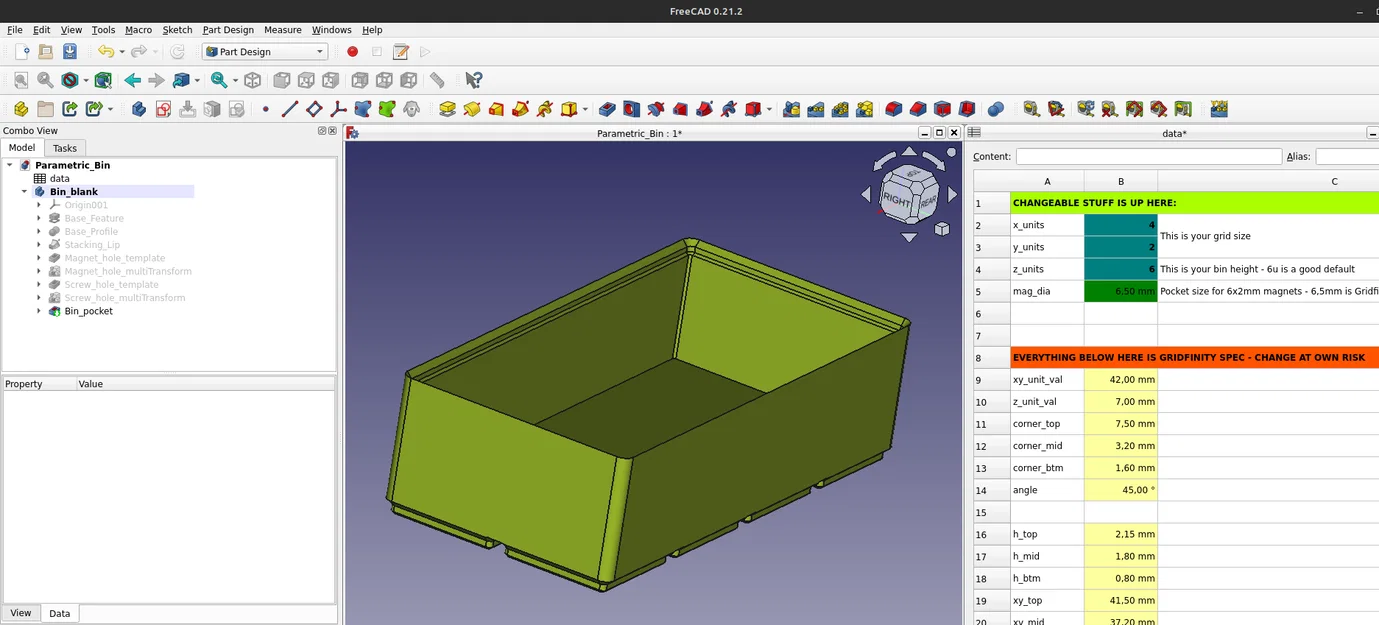Collapse the Bin_blank tree node
Image resolution: width=1379 pixels, height=625 pixels.
[23, 191]
